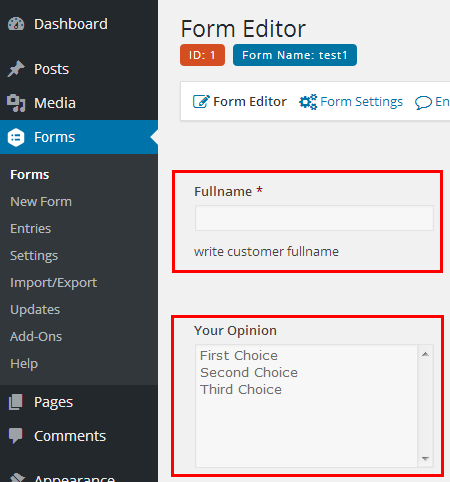Viewport: 450px width, 482px height.
Task: Click the Posts pushpin icon
Action: click(x=16, y=69)
